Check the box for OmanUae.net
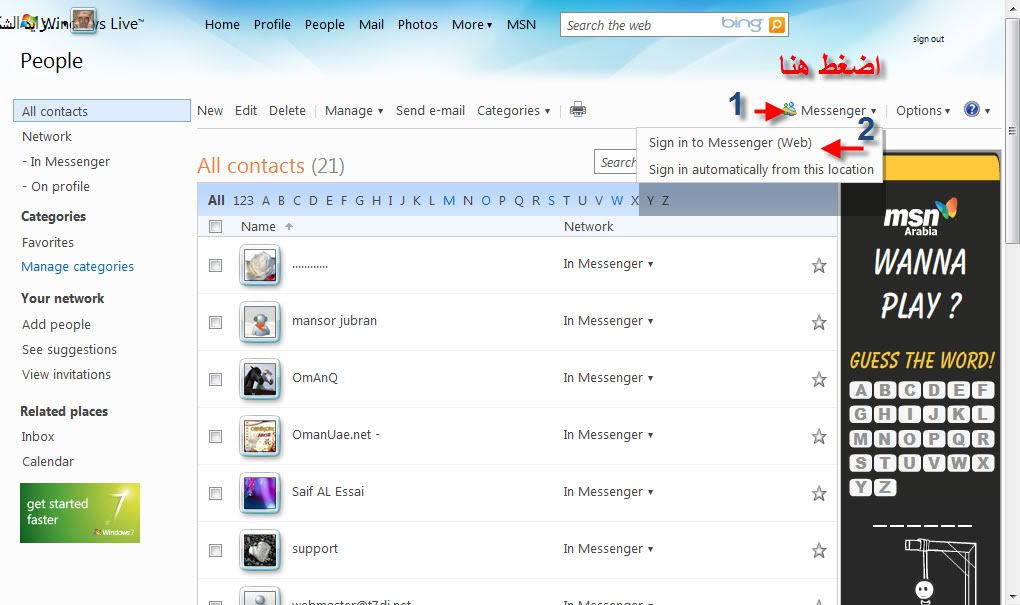 coord(215,437)
